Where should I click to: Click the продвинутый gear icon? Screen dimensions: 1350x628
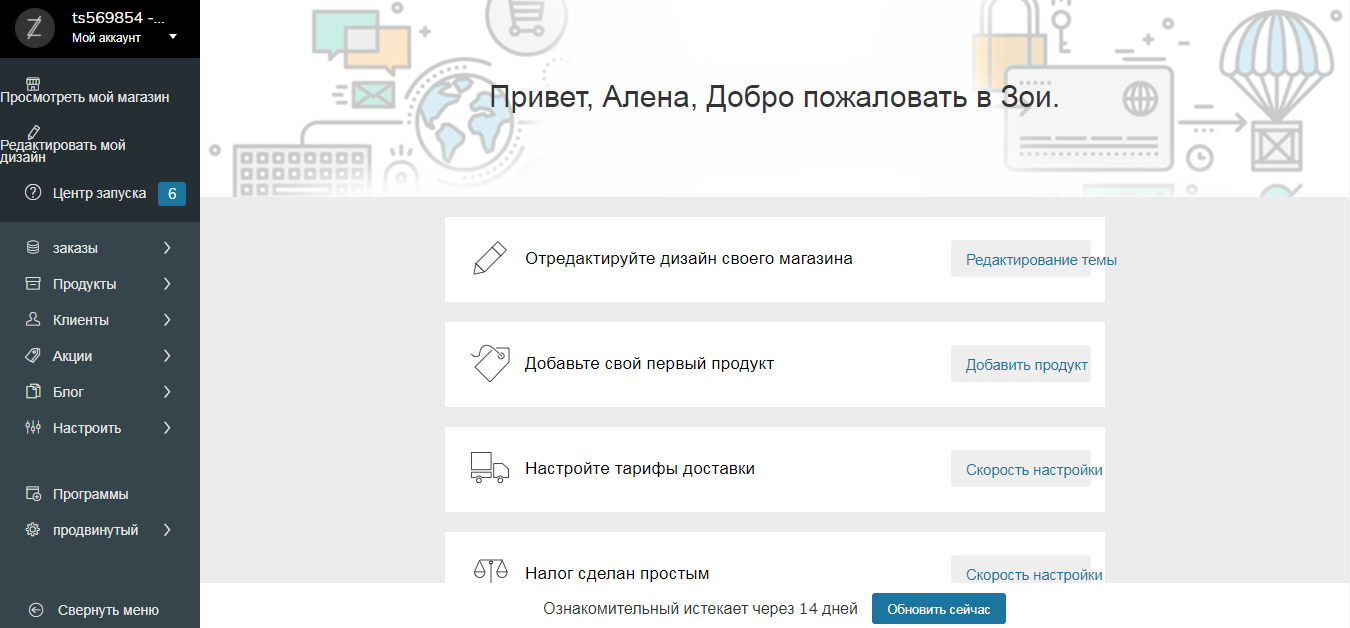click(33, 530)
